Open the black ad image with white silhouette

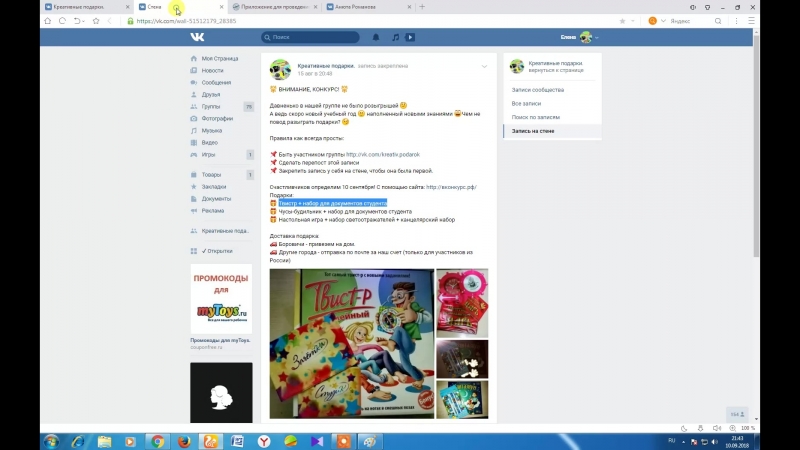pos(221,392)
